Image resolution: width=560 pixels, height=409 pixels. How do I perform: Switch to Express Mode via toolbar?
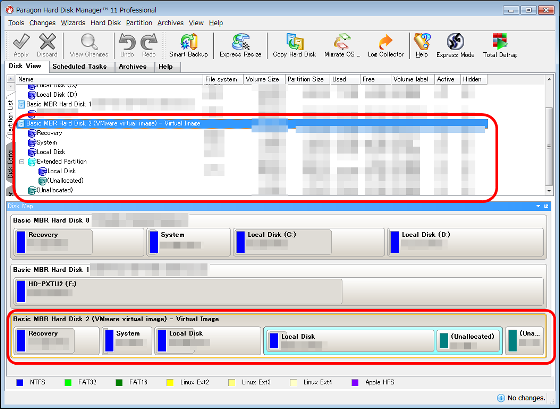[455, 45]
